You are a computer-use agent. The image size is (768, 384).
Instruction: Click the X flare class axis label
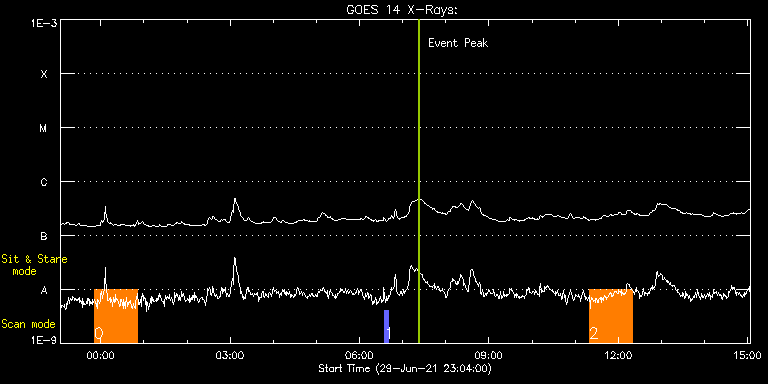point(44,74)
